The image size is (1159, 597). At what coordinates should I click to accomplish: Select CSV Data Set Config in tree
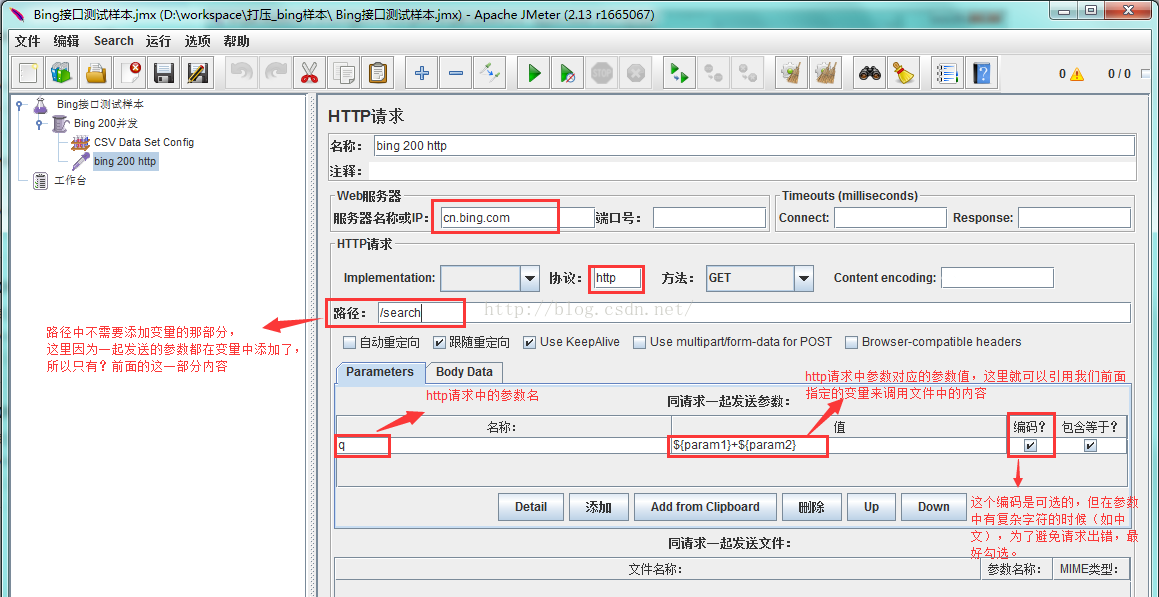[x=144, y=142]
